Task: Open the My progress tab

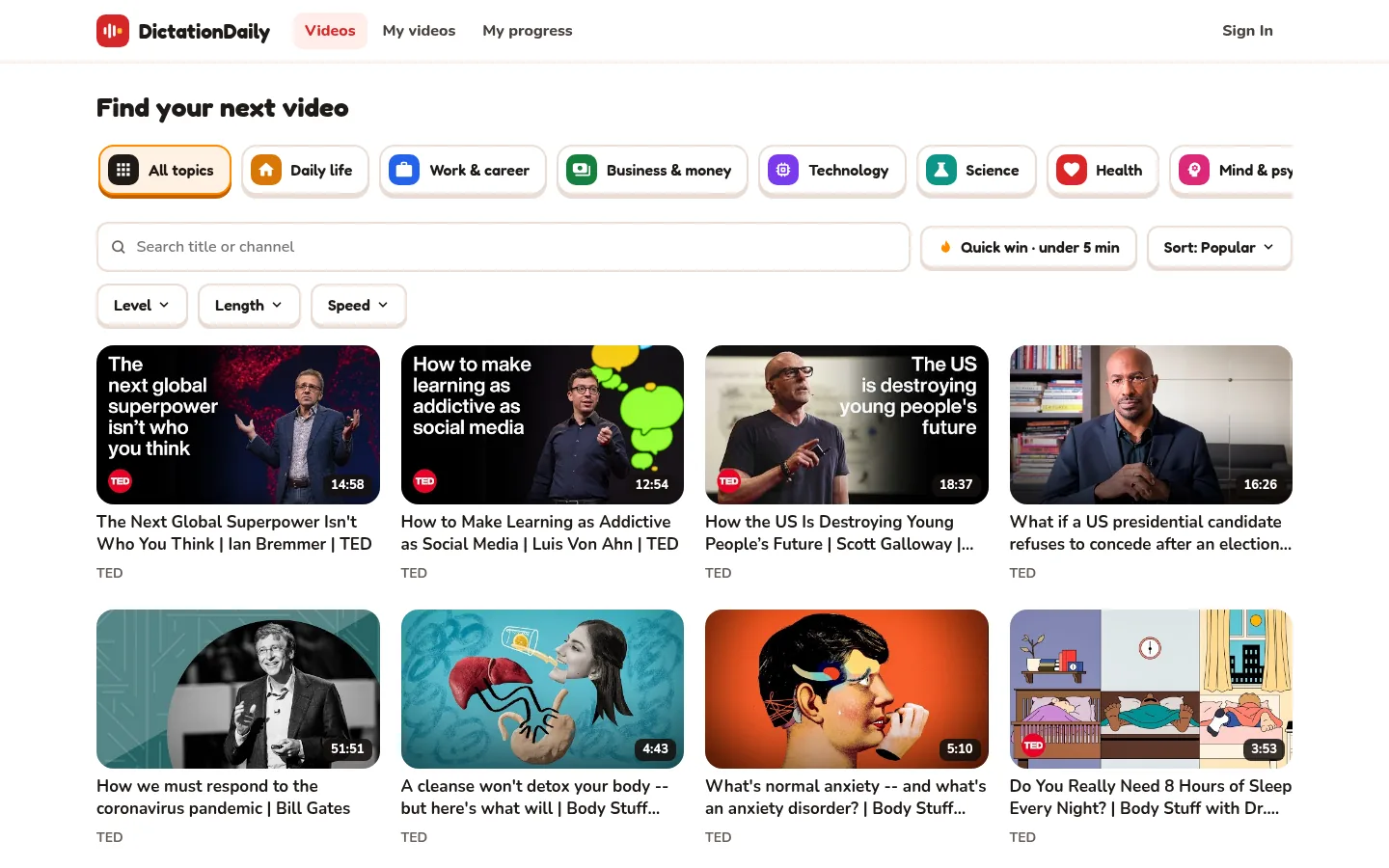Action: coord(528,31)
